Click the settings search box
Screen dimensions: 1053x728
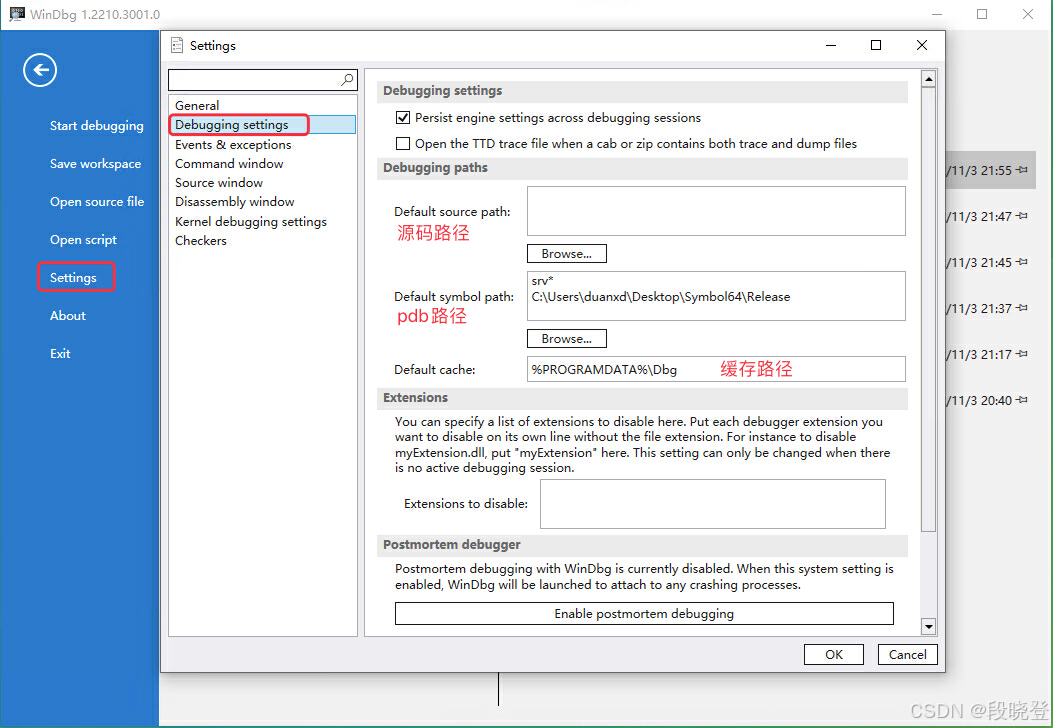click(263, 80)
